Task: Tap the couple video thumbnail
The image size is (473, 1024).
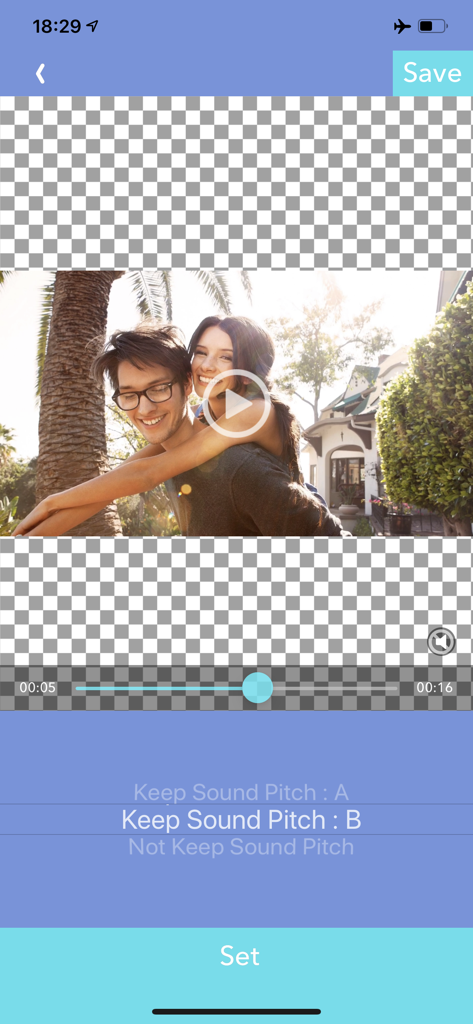Action: [236, 403]
